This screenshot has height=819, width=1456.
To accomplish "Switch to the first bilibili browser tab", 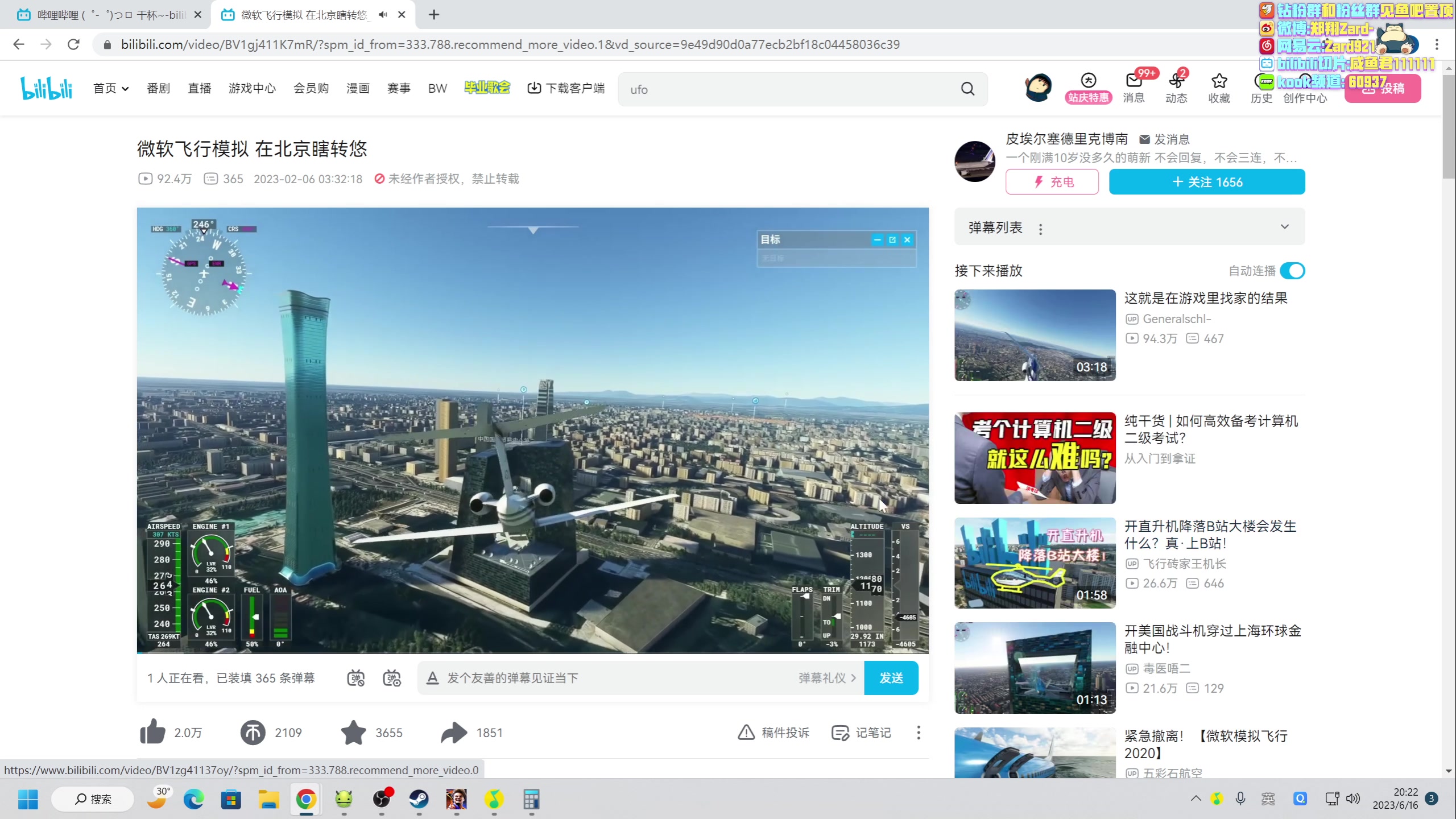I will click(108, 15).
